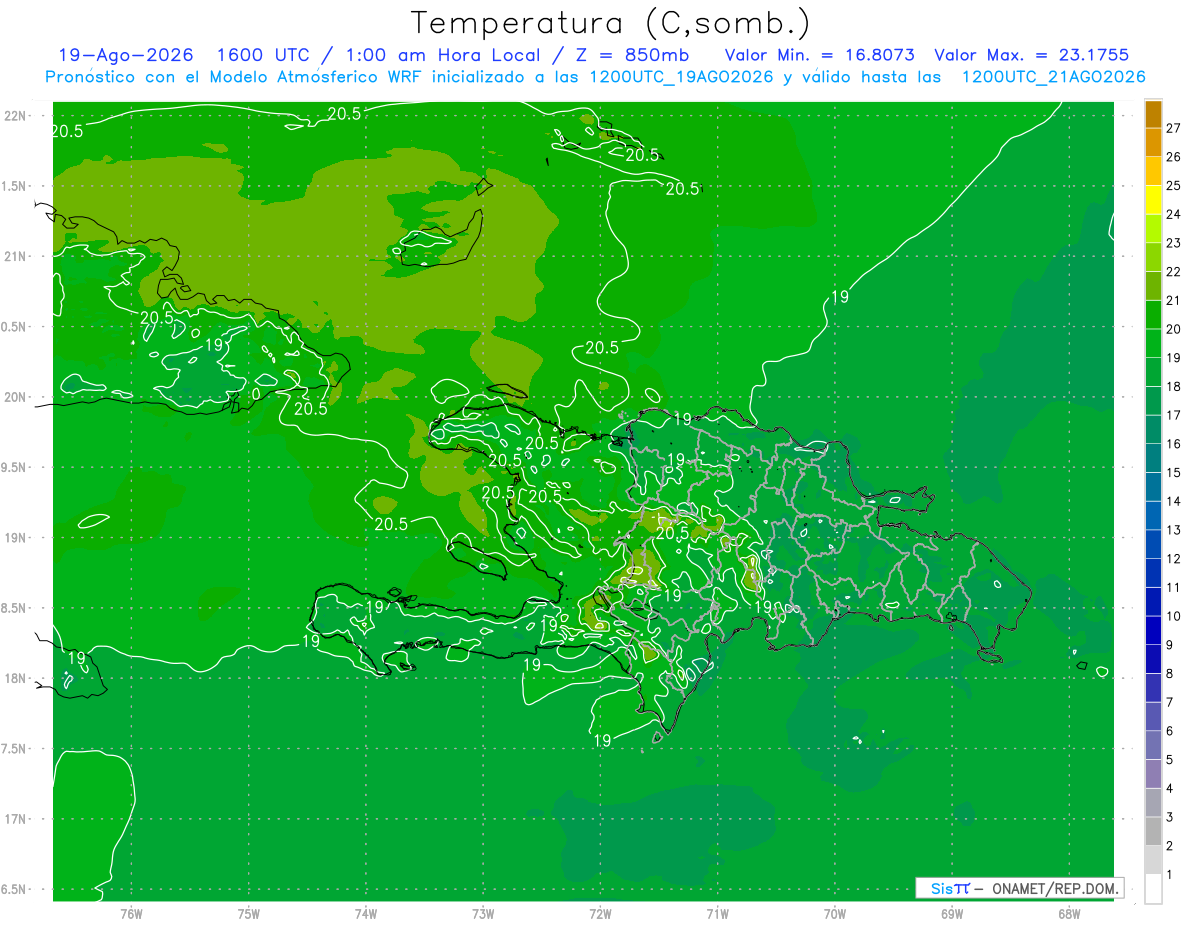Click the 68W longitude axis label

(x=1069, y=913)
